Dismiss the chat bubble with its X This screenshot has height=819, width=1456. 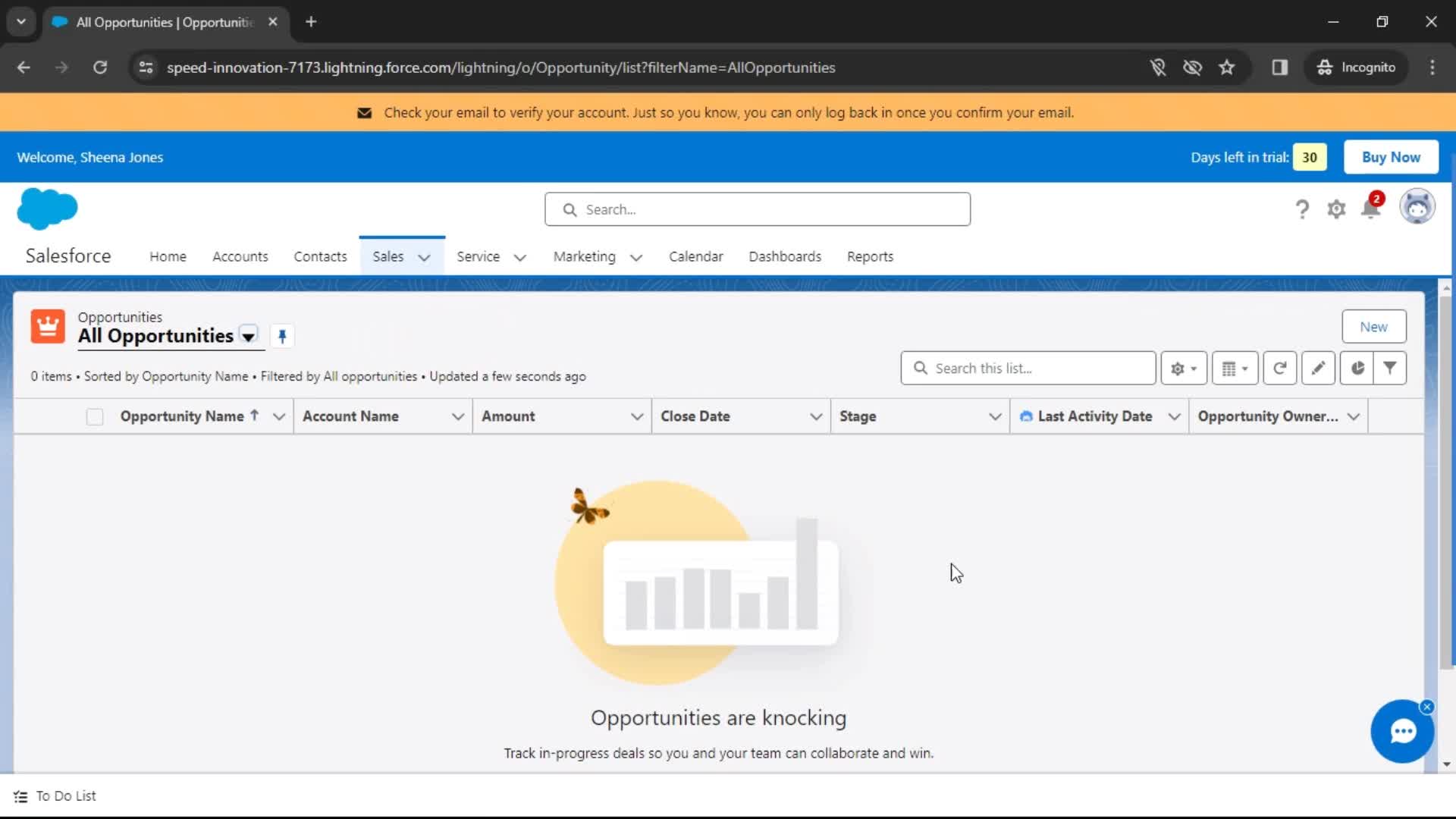click(x=1426, y=707)
